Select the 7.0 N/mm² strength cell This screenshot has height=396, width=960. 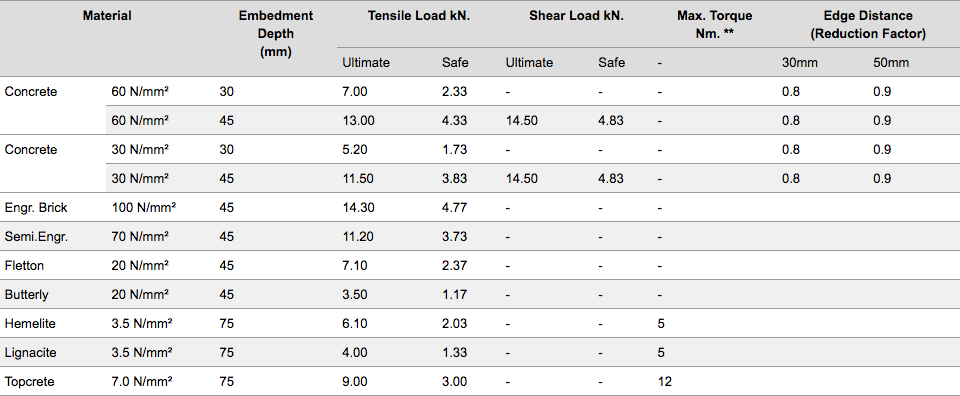coord(141,381)
